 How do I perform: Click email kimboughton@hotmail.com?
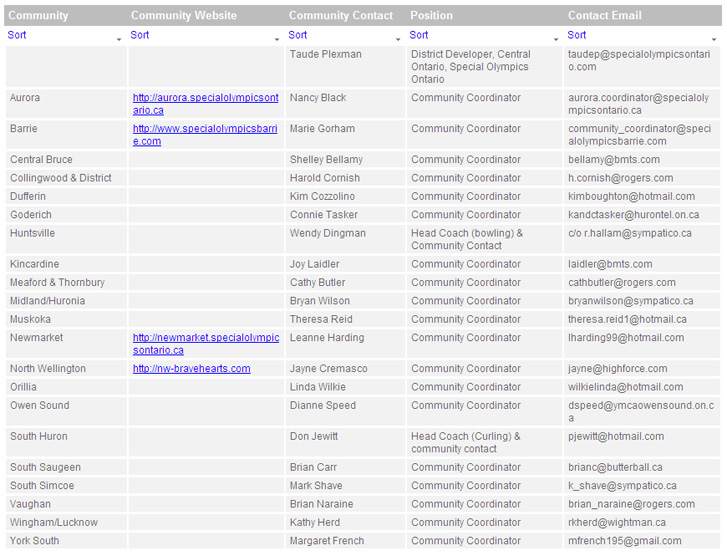(x=631, y=197)
